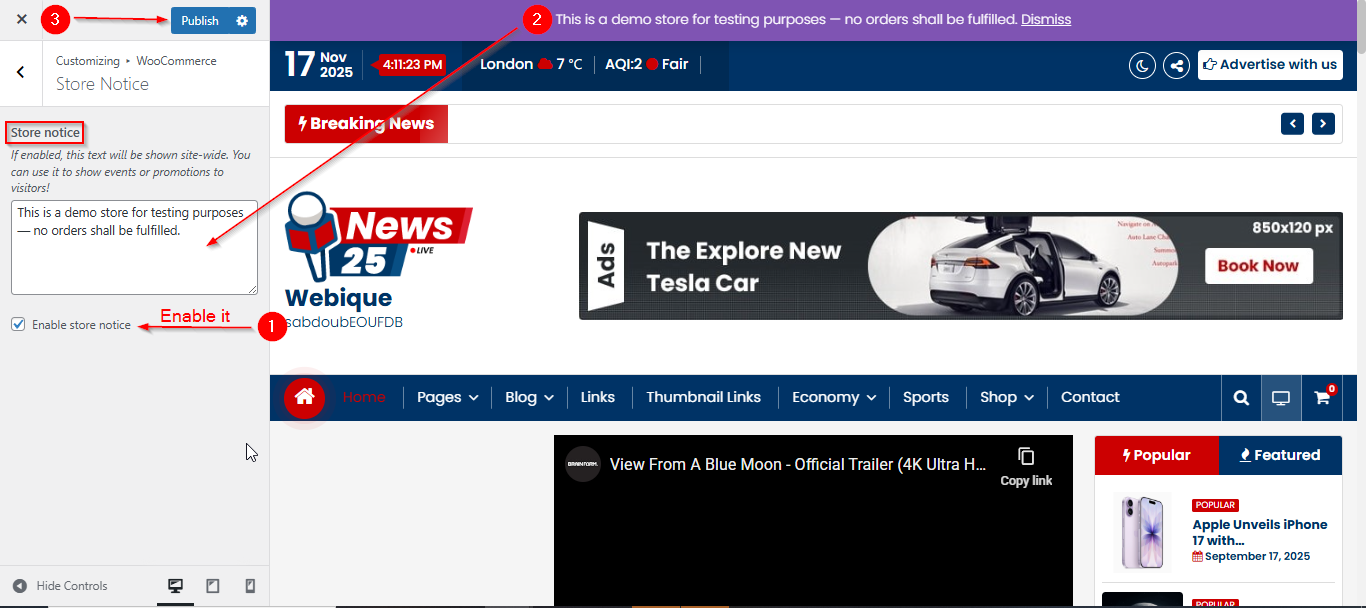Screen dimensions: 1366x608
Task: Click the Publish button
Action: tap(200, 21)
